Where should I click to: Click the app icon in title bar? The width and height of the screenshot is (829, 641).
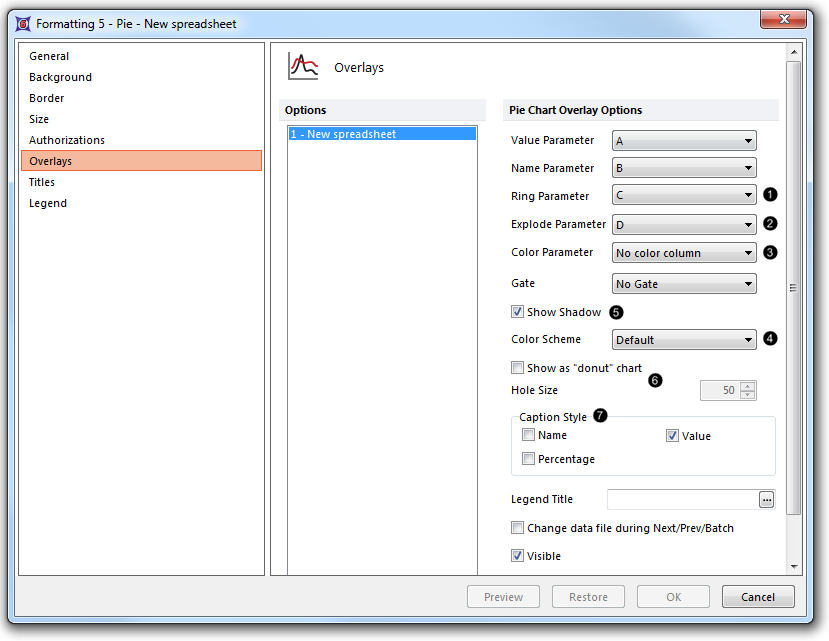tap(24, 23)
